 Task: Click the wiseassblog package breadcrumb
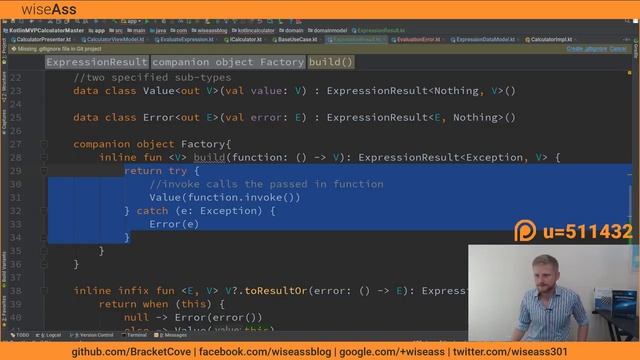[x=209, y=31]
